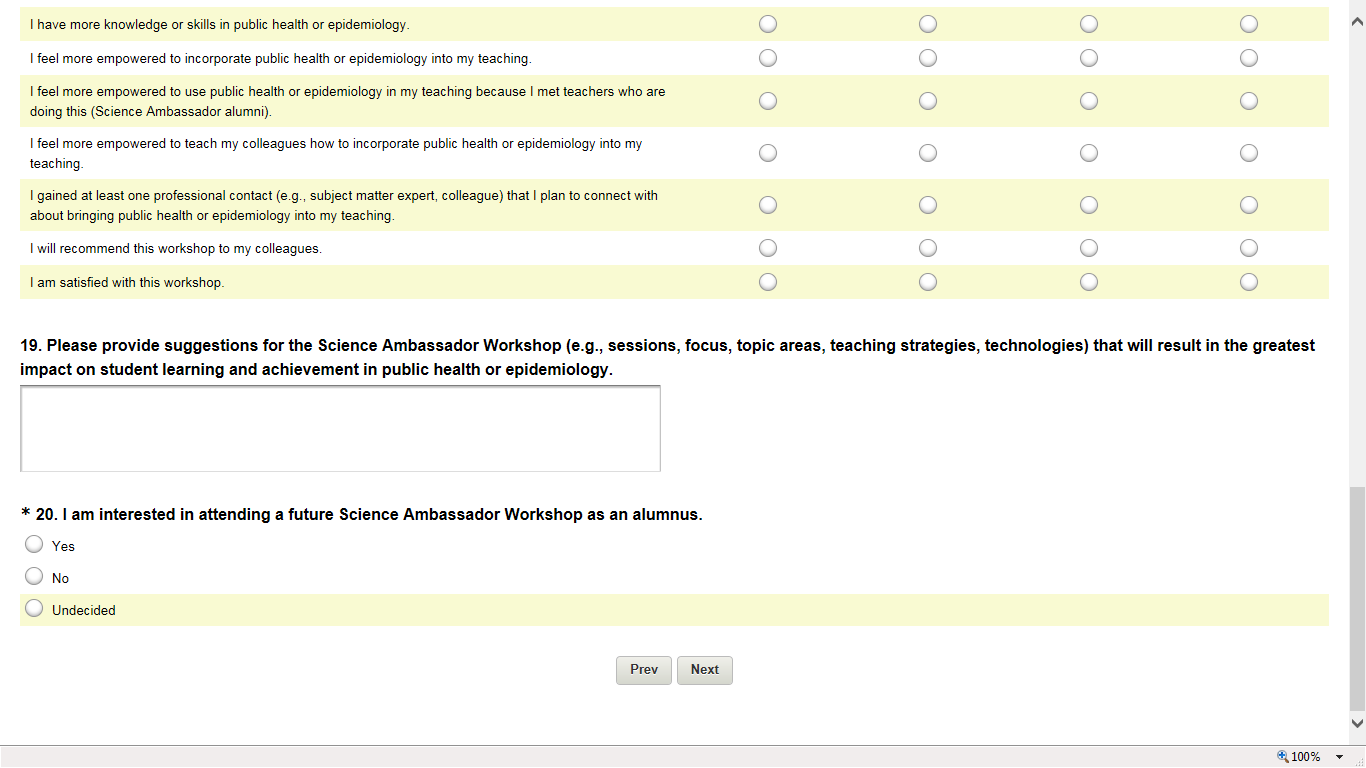Viewport: 1366px width, 768px height.
Task: Choose second rating option for 'I will recommend this workshop'
Action: (928, 248)
